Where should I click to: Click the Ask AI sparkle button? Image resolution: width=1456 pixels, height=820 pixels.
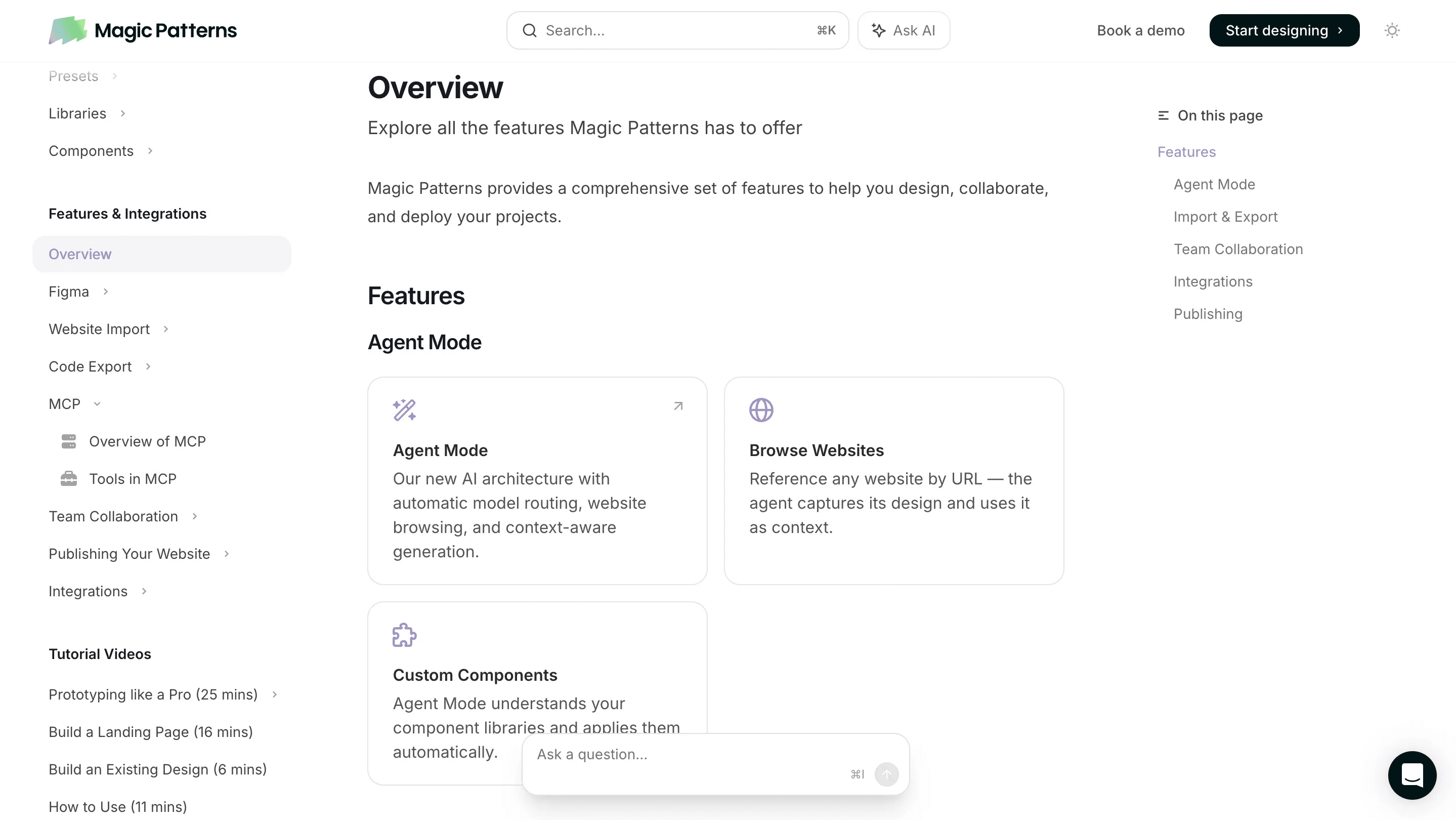(903, 30)
